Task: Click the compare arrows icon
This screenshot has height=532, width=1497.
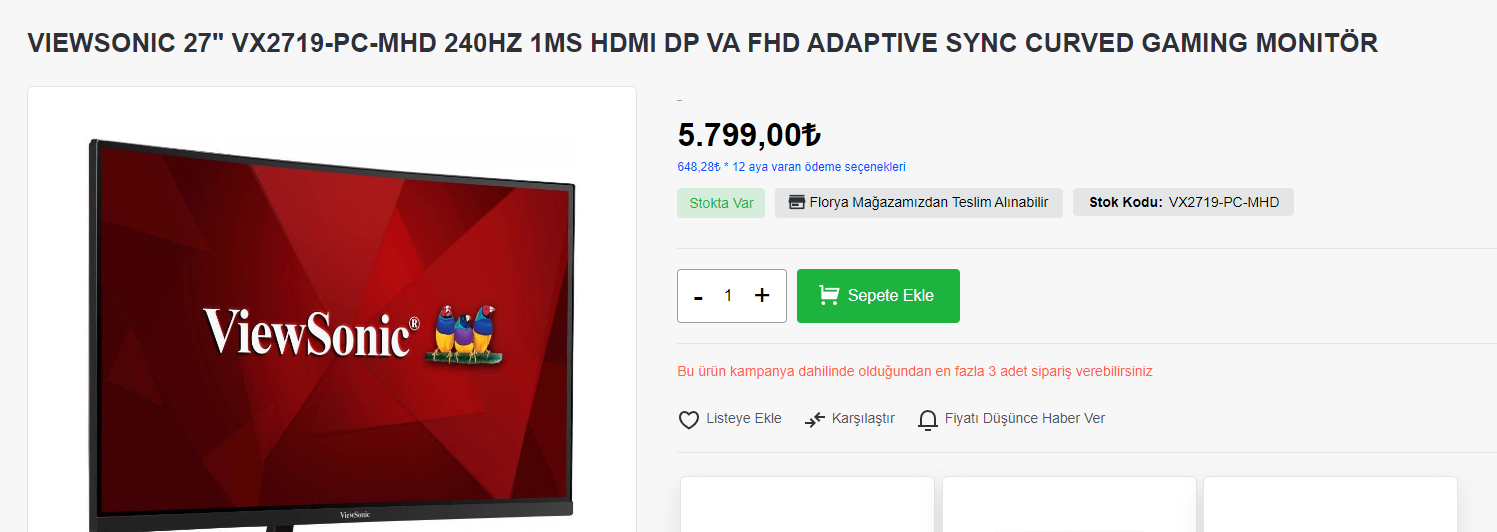Action: click(x=815, y=420)
